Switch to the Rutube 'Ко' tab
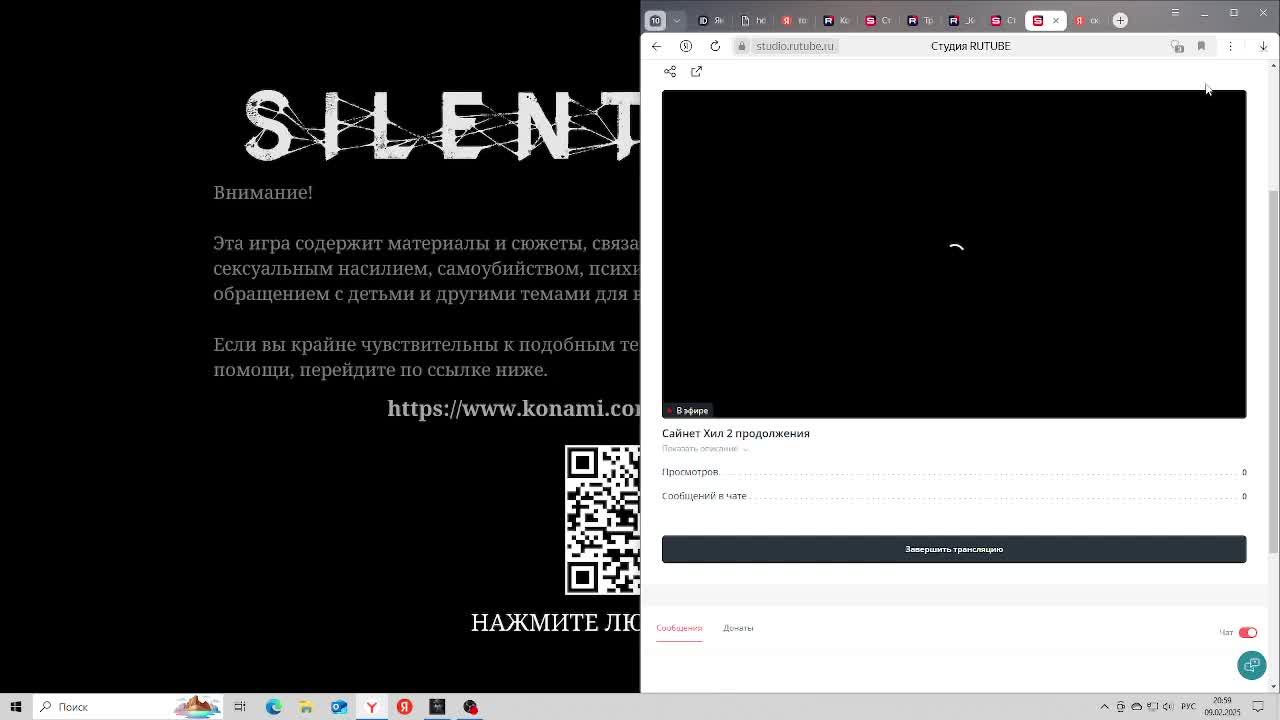Viewport: 1280px width, 720px height. click(x=836, y=20)
